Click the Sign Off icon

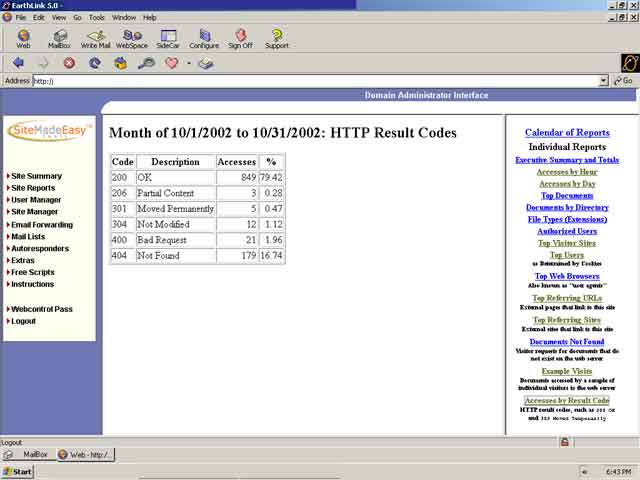(240, 38)
